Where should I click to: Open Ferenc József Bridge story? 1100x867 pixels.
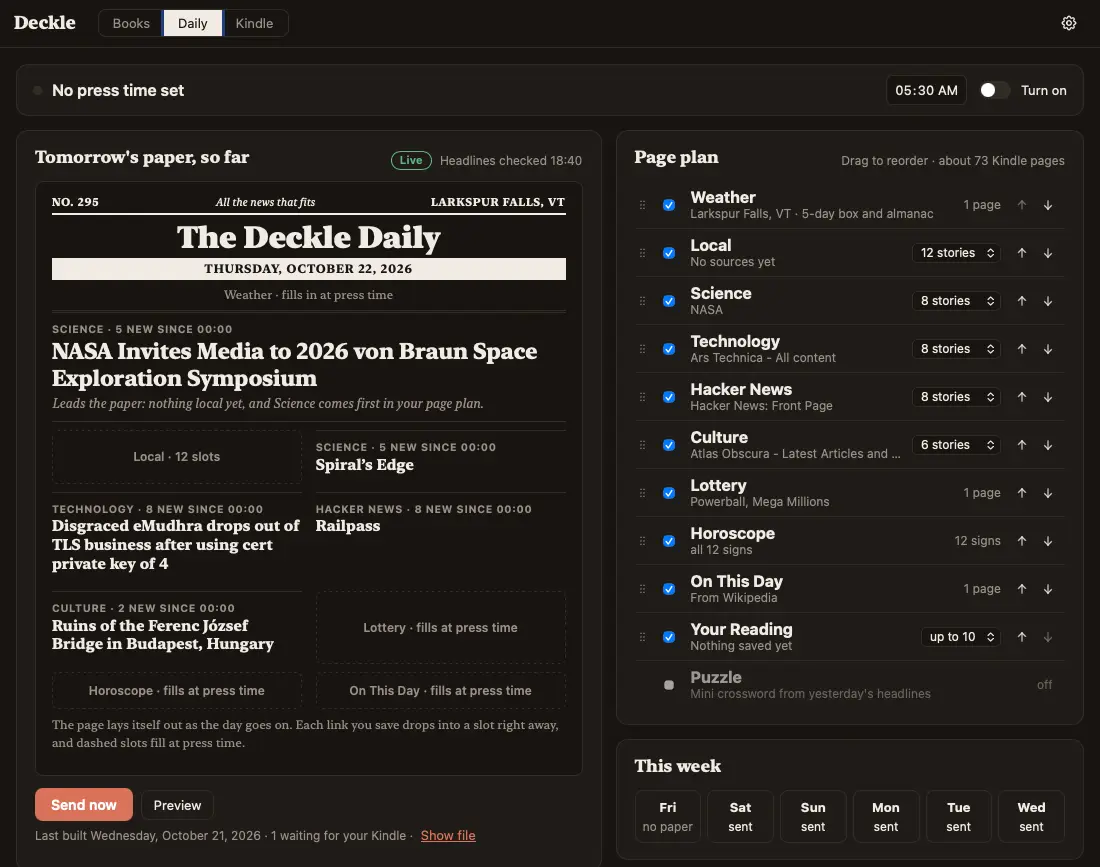pos(163,635)
